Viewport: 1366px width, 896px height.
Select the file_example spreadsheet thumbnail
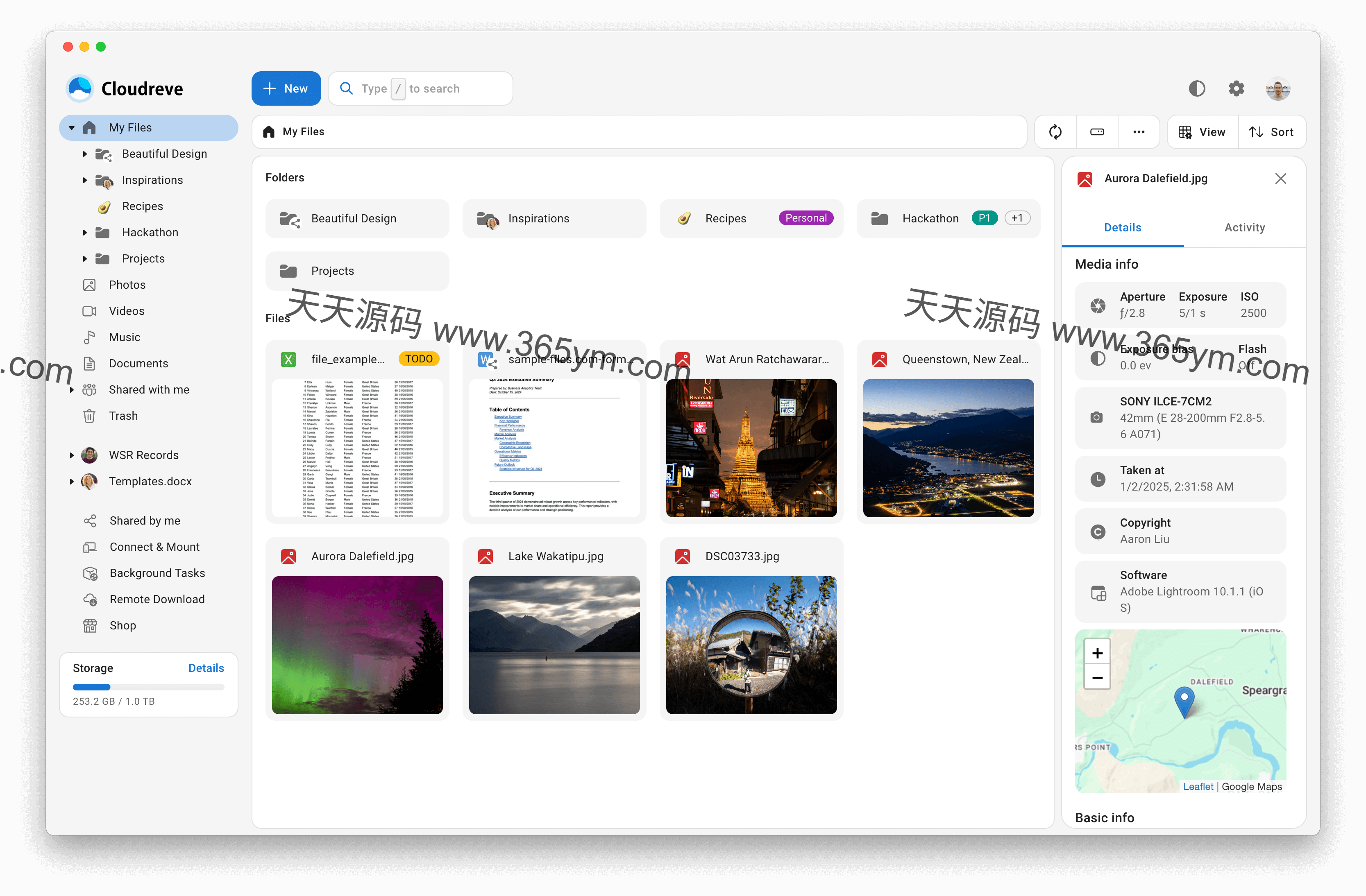[x=357, y=448]
